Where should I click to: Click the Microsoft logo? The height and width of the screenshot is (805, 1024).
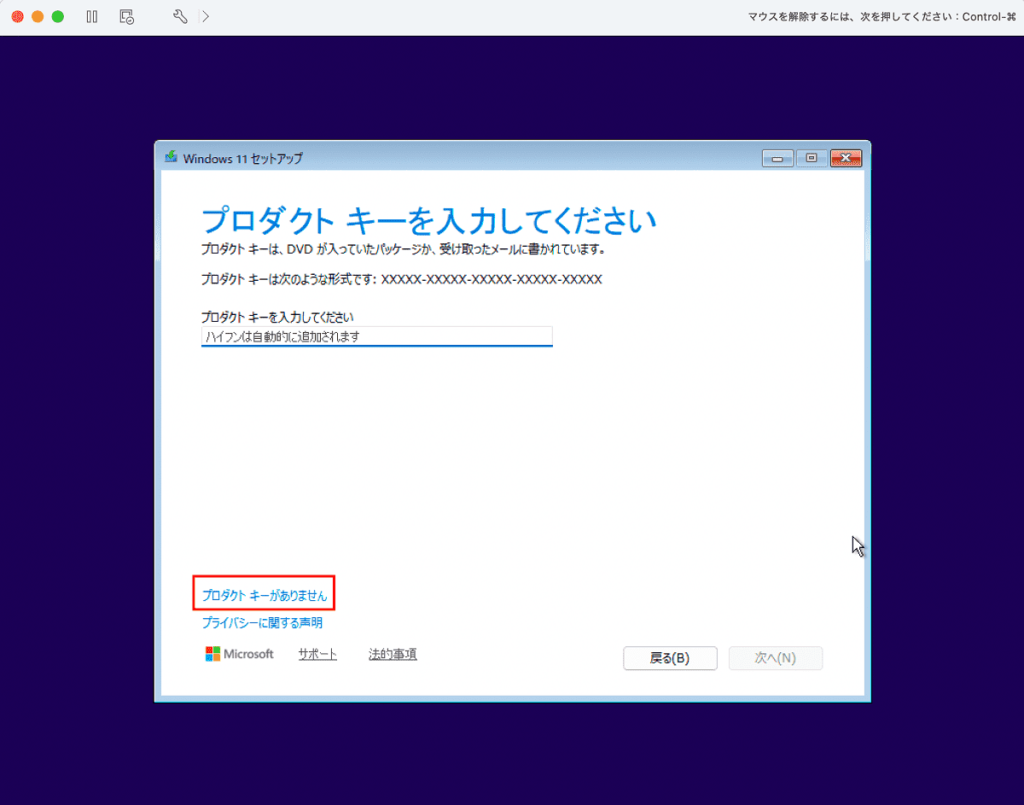click(x=240, y=654)
